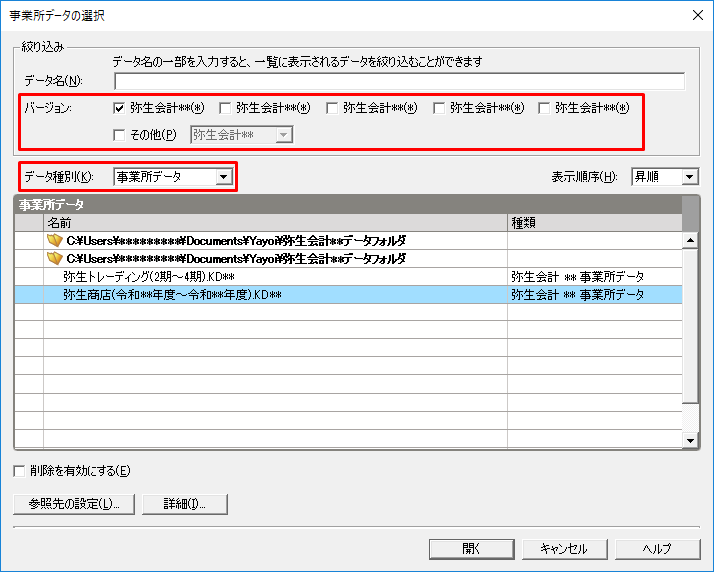Image resolution: width=714 pixels, height=572 pixels.
Task: Check the third 弥生会計 version checkbox
Action: point(333,108)
